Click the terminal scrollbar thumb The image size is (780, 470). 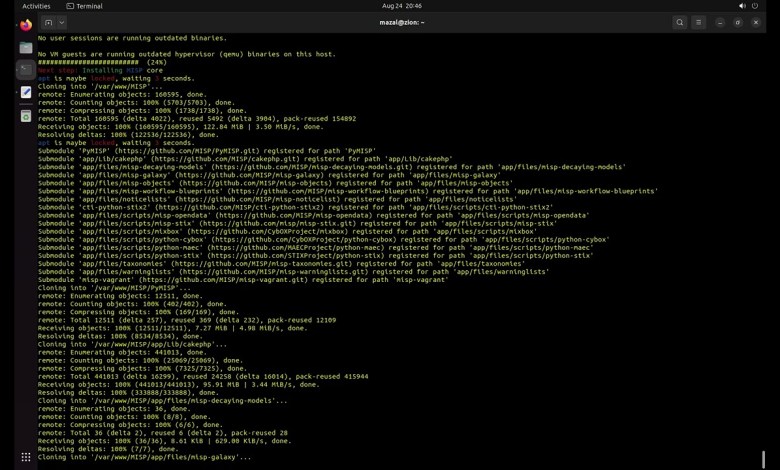pyautogui.click(x=763, y=459)
